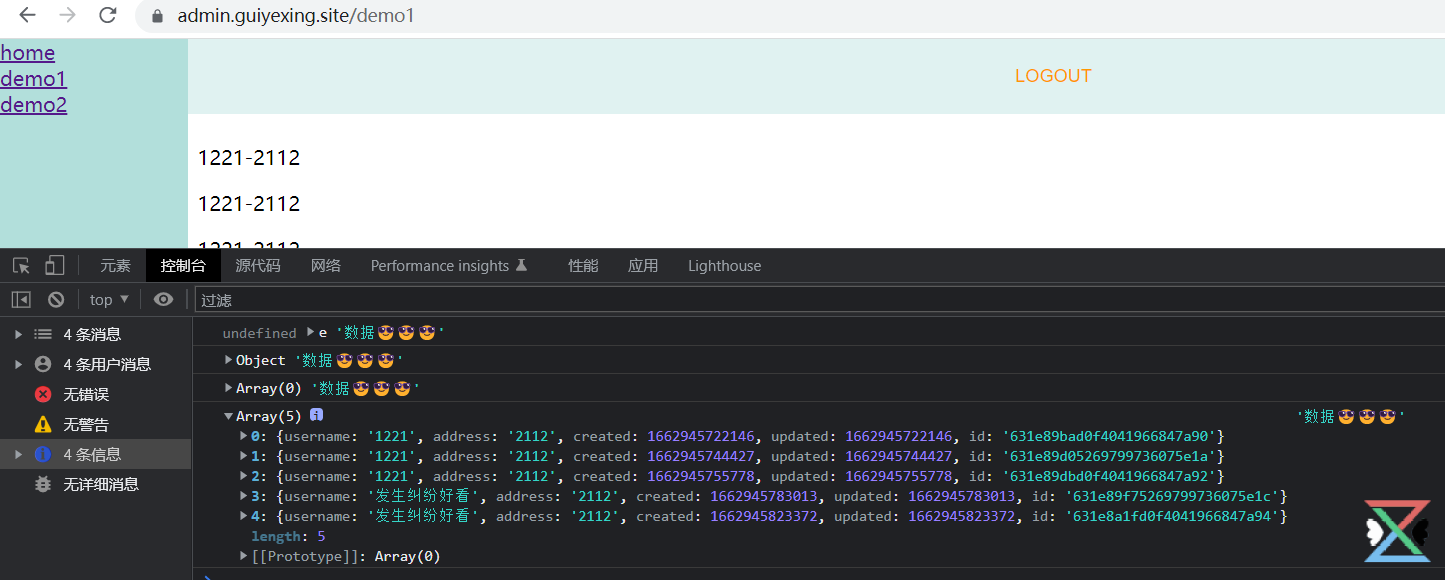
Task: Select the 无错误 errors filter
Action: click(x=86, y=394)
